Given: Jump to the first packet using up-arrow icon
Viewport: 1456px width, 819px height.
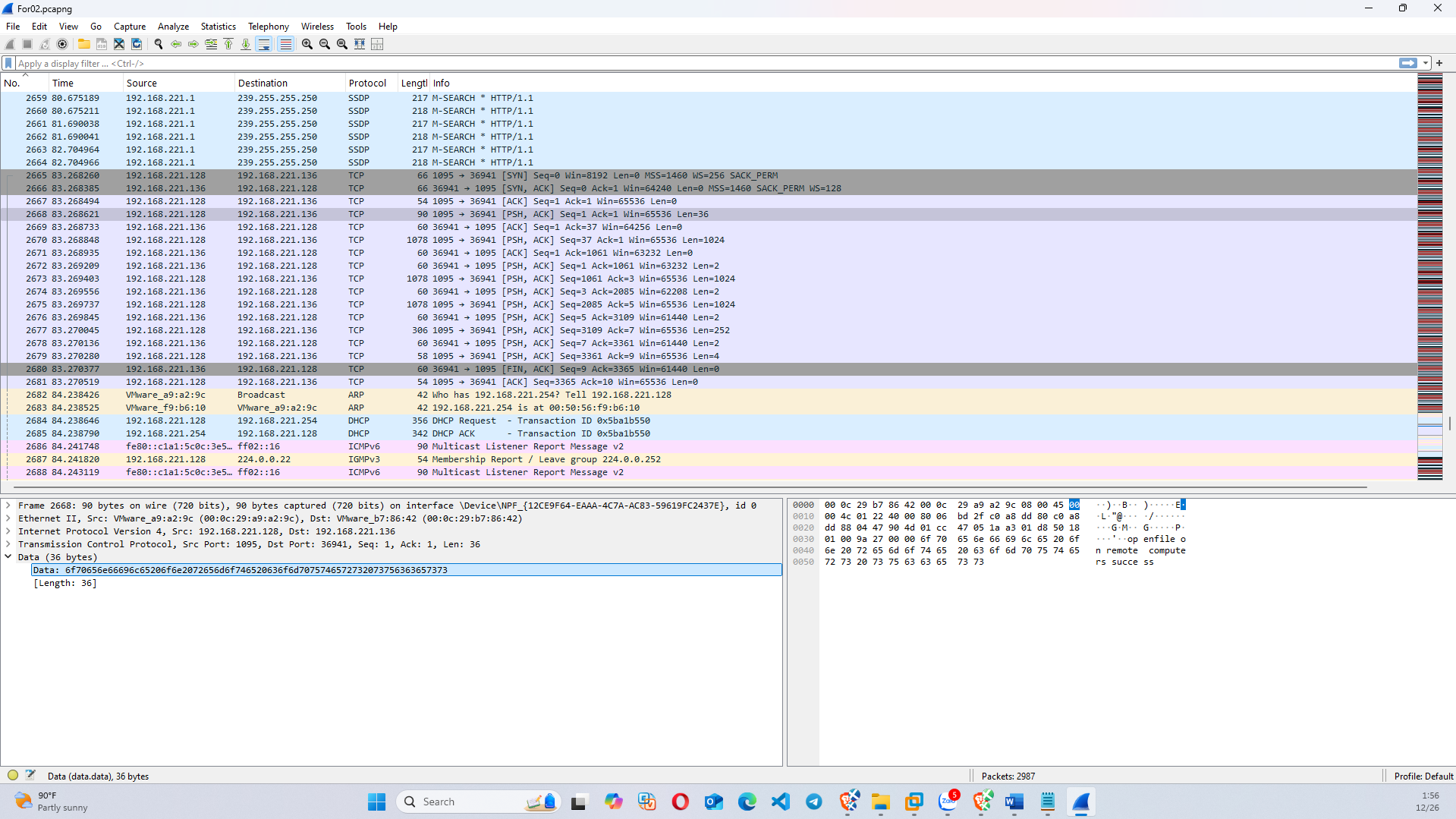Looking at the screenshot, I should [x=228, y=44].
